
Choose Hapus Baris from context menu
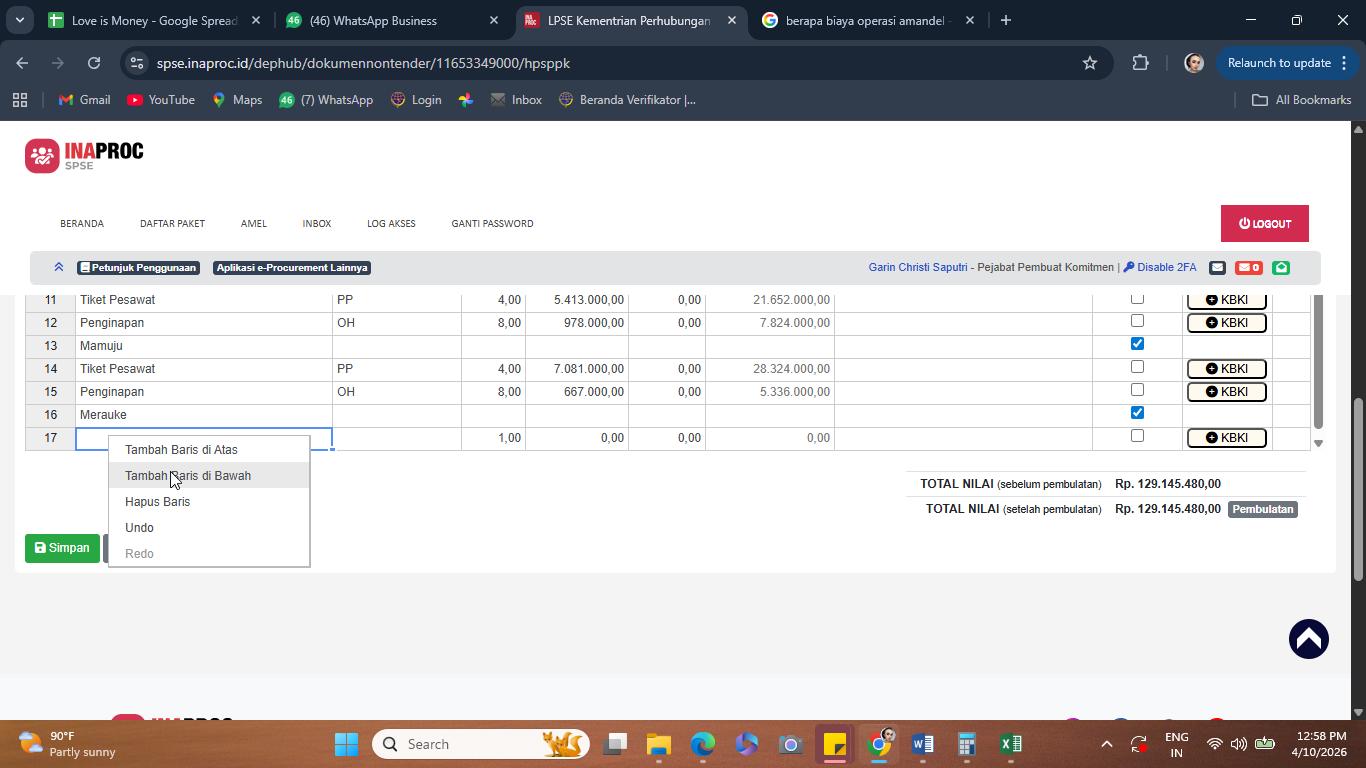pos(209,502)
